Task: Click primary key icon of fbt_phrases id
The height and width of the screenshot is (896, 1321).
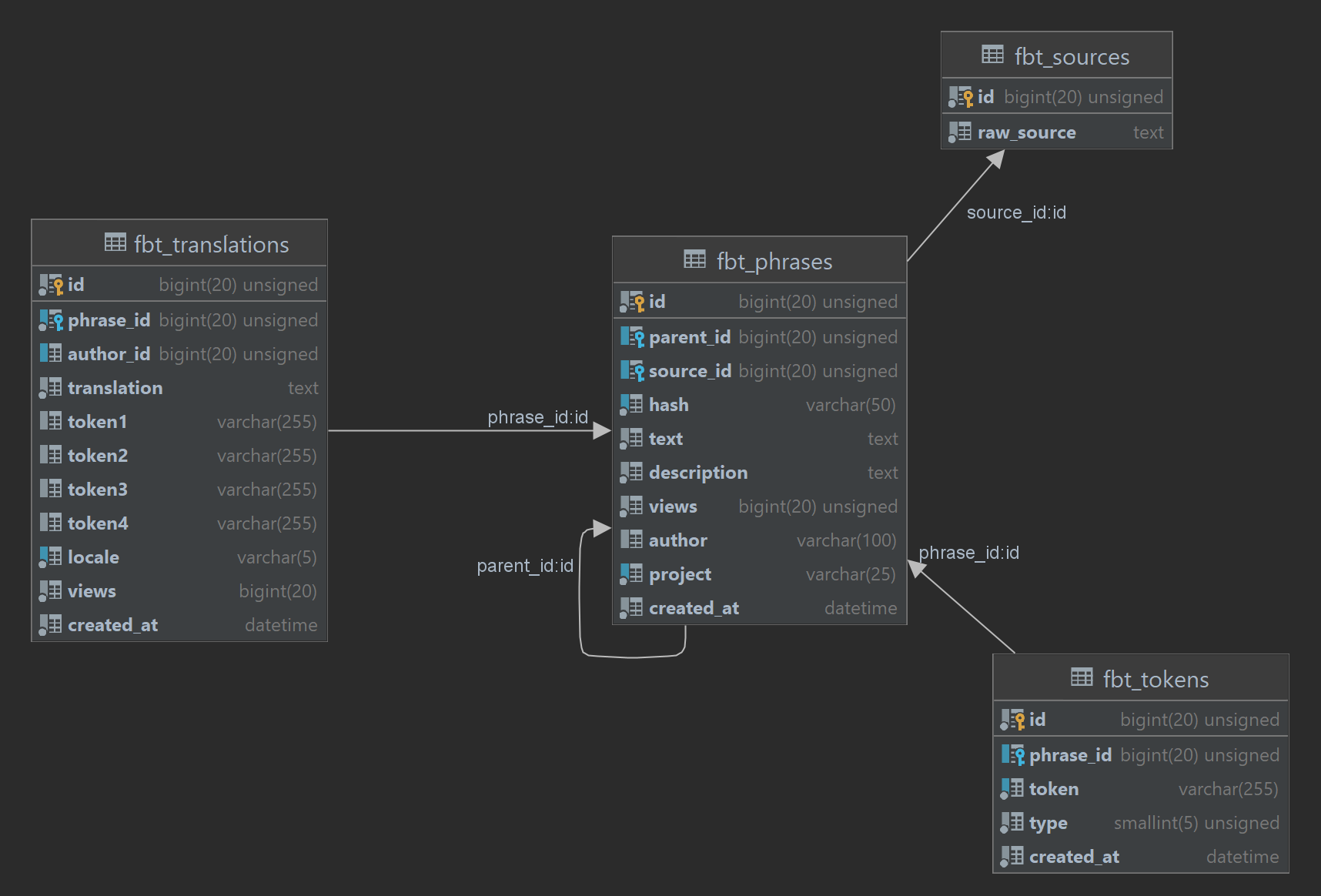Action: pos(632,302)
